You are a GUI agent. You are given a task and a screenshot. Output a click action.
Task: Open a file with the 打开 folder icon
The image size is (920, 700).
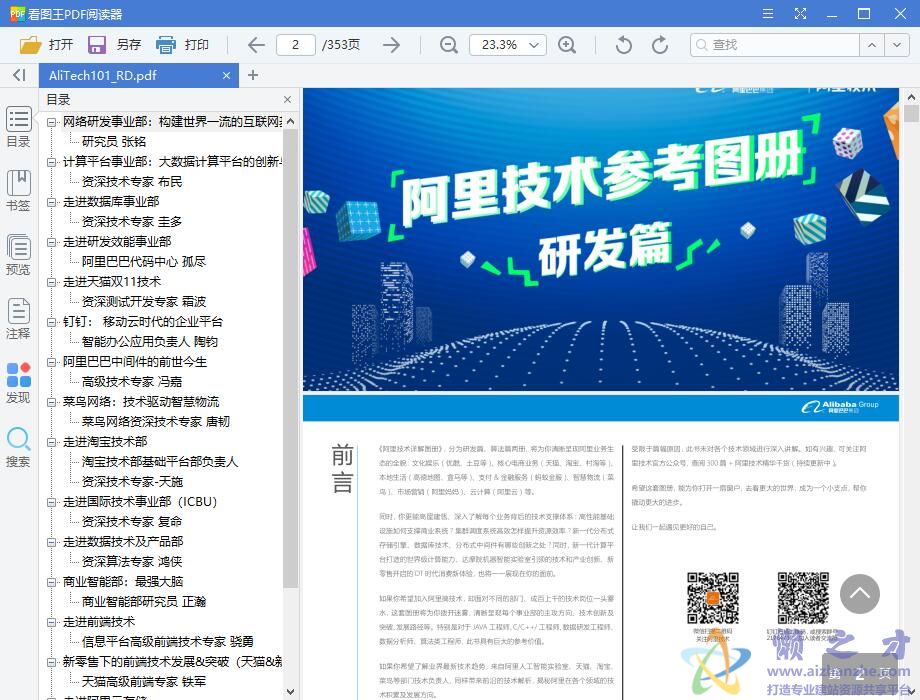(x=30, y=45)
